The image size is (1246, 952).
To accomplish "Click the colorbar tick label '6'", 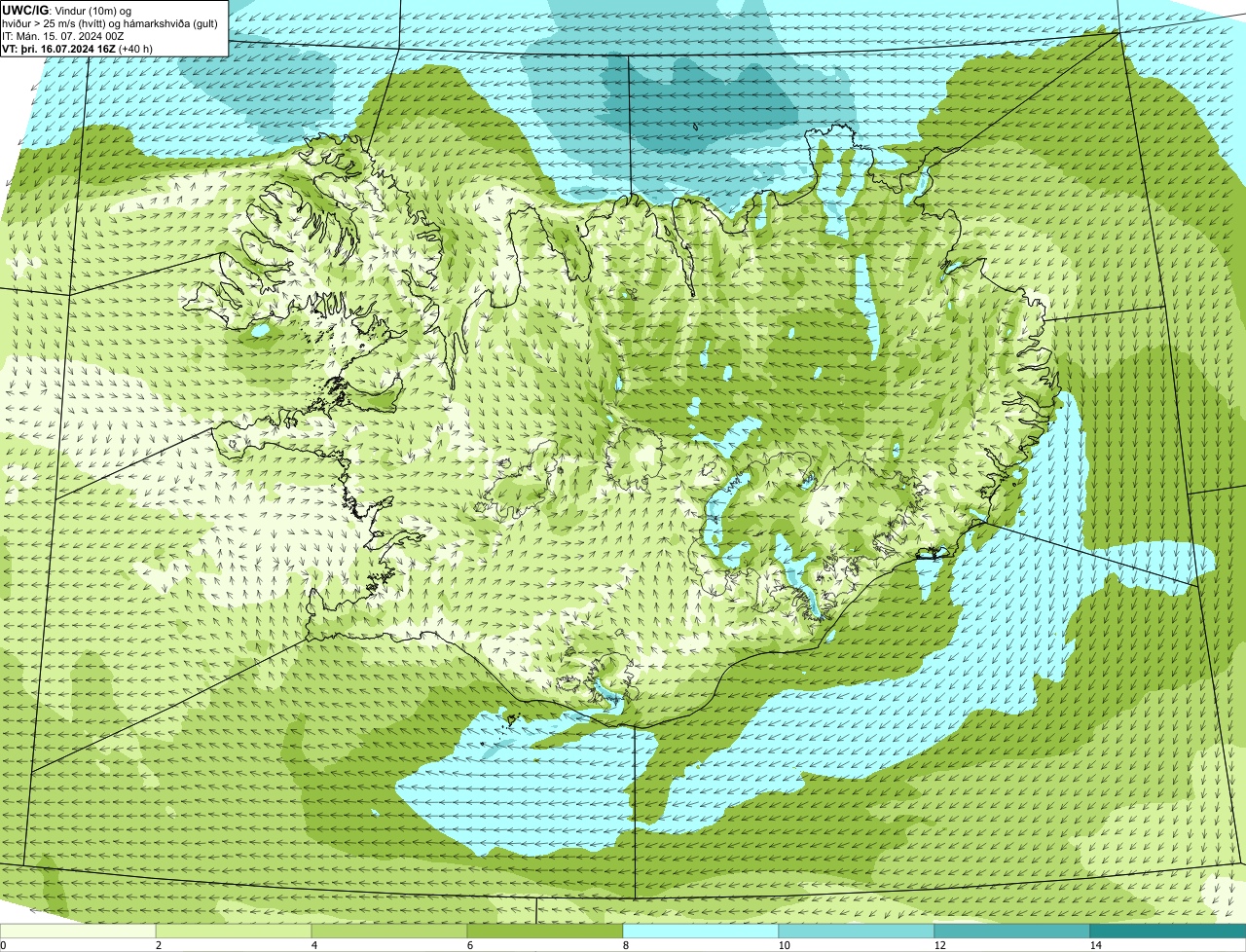I will (x=469, y=945).
